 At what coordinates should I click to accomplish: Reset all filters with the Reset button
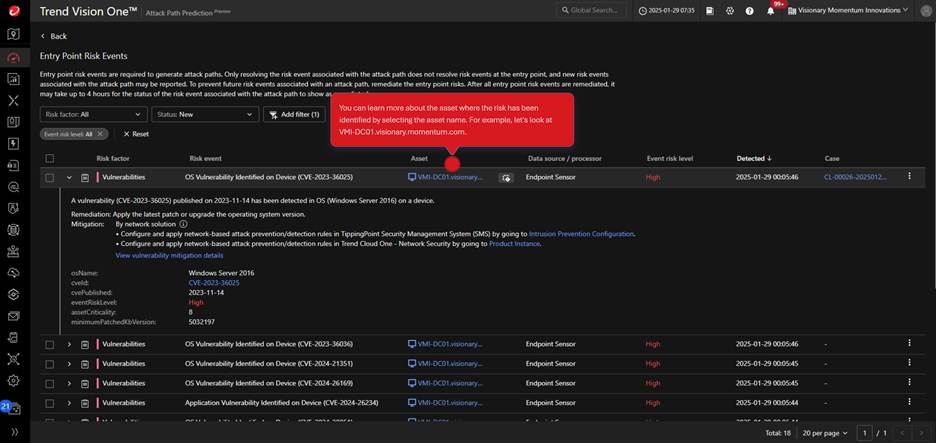point(136,134)
